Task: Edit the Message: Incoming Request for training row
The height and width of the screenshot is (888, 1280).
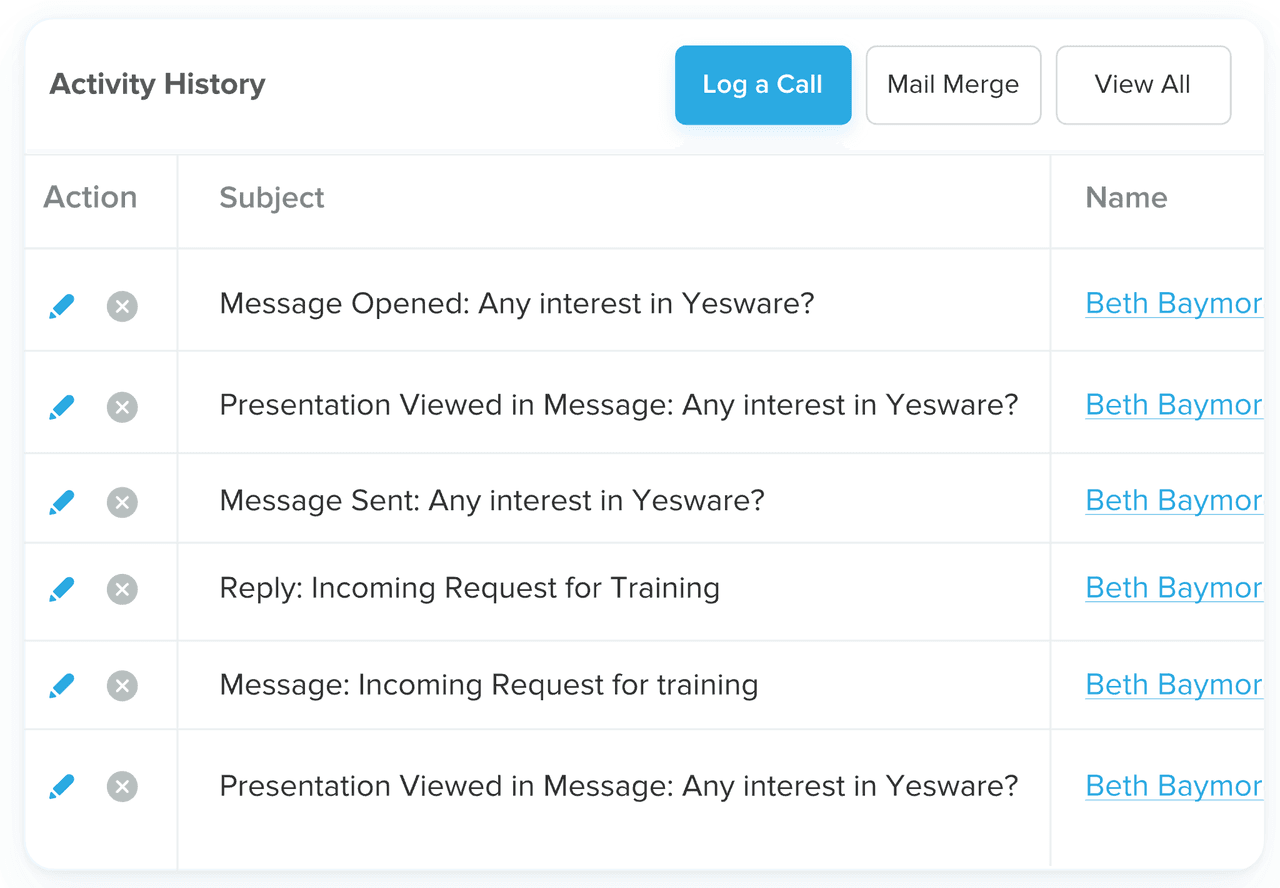Action: [61, 686]
